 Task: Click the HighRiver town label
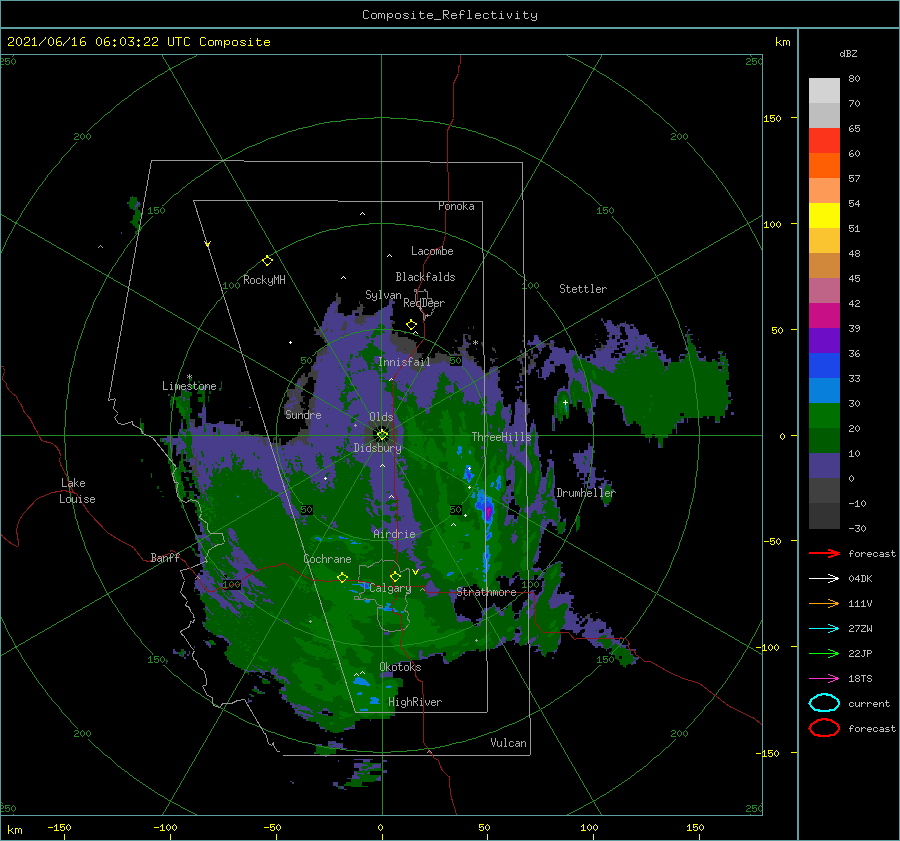pos(415,702)
